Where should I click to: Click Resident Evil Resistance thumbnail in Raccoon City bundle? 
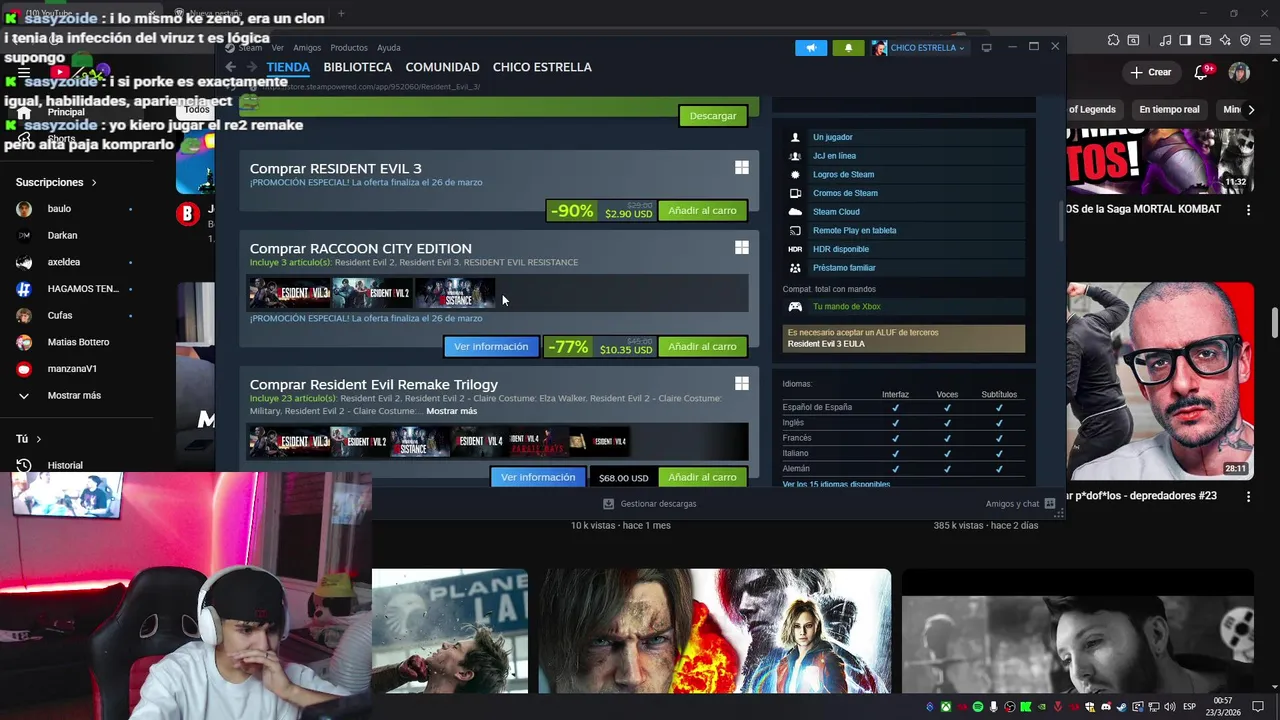click(x=454, y=293)
